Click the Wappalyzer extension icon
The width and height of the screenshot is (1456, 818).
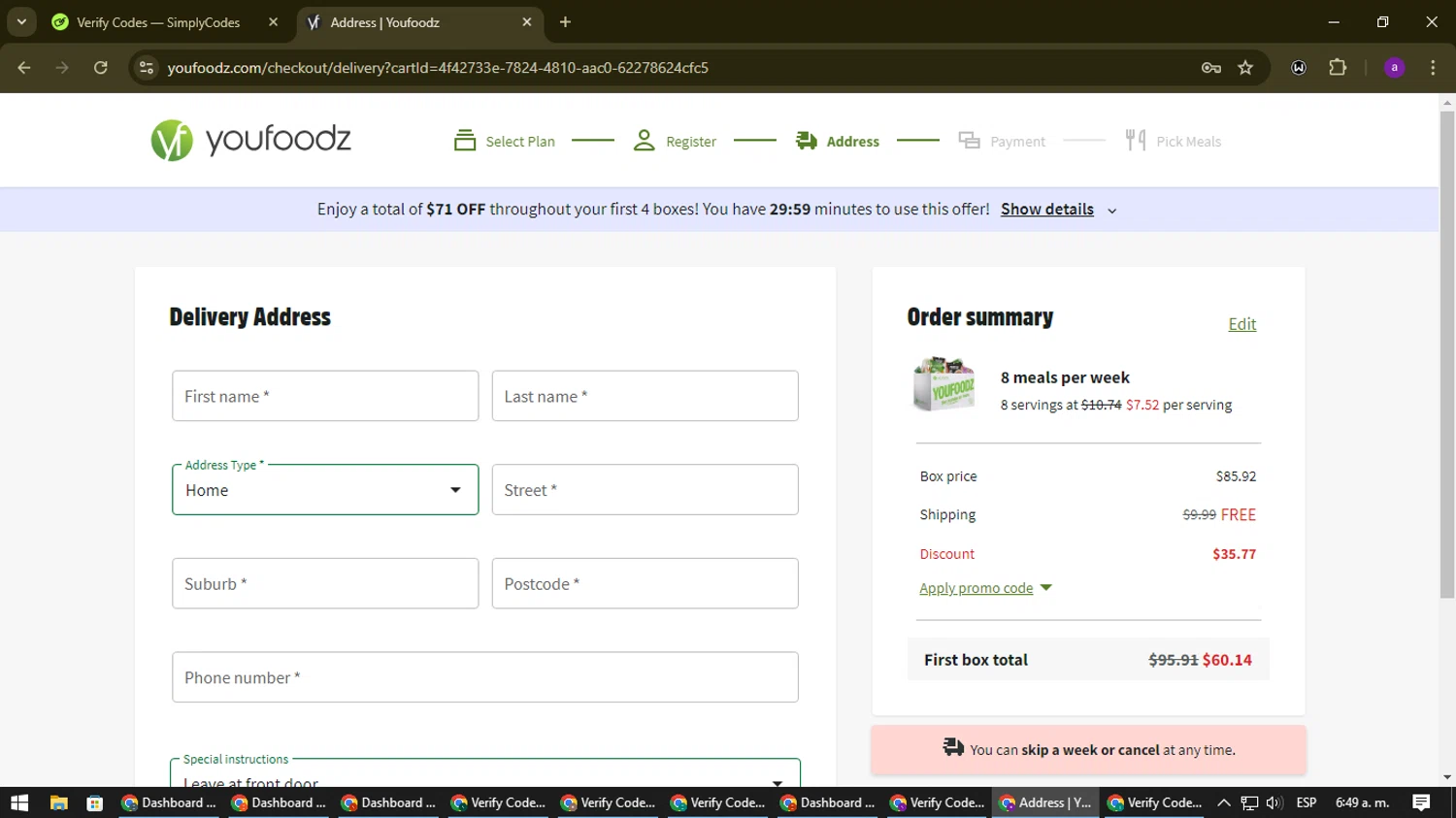point(1299,68)
